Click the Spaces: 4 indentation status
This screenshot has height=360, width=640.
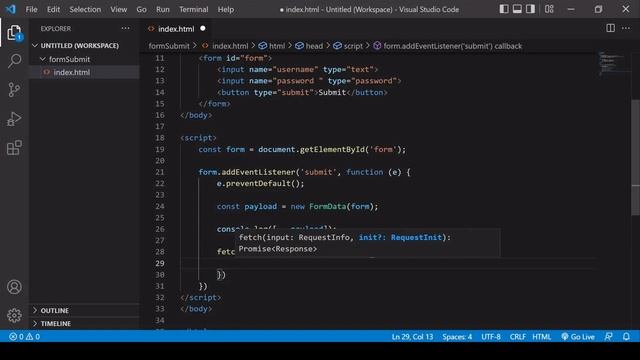click(457, 337)
